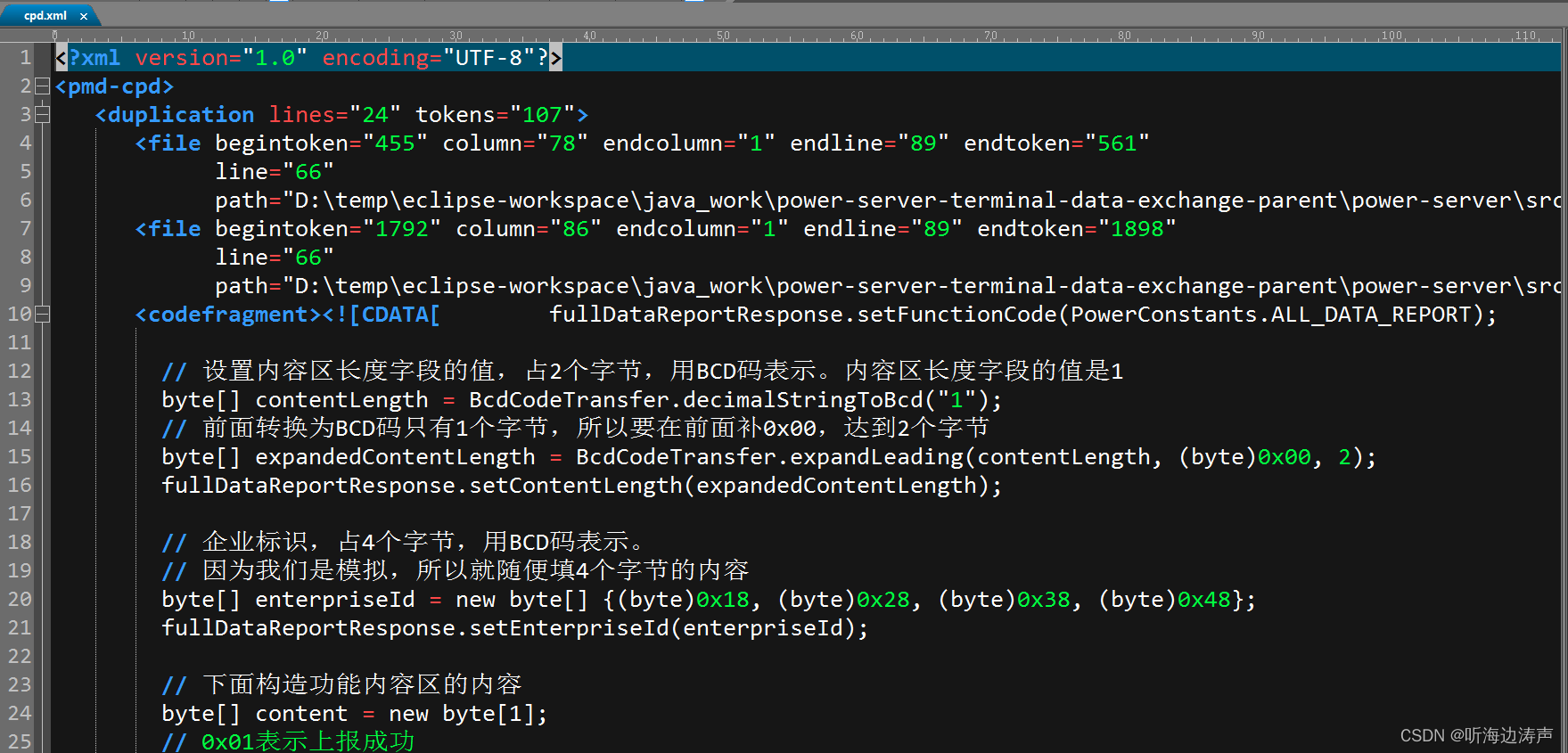Click line number 25 in the gutter
The image size is (1568, 753).
(x=20, y=742)
